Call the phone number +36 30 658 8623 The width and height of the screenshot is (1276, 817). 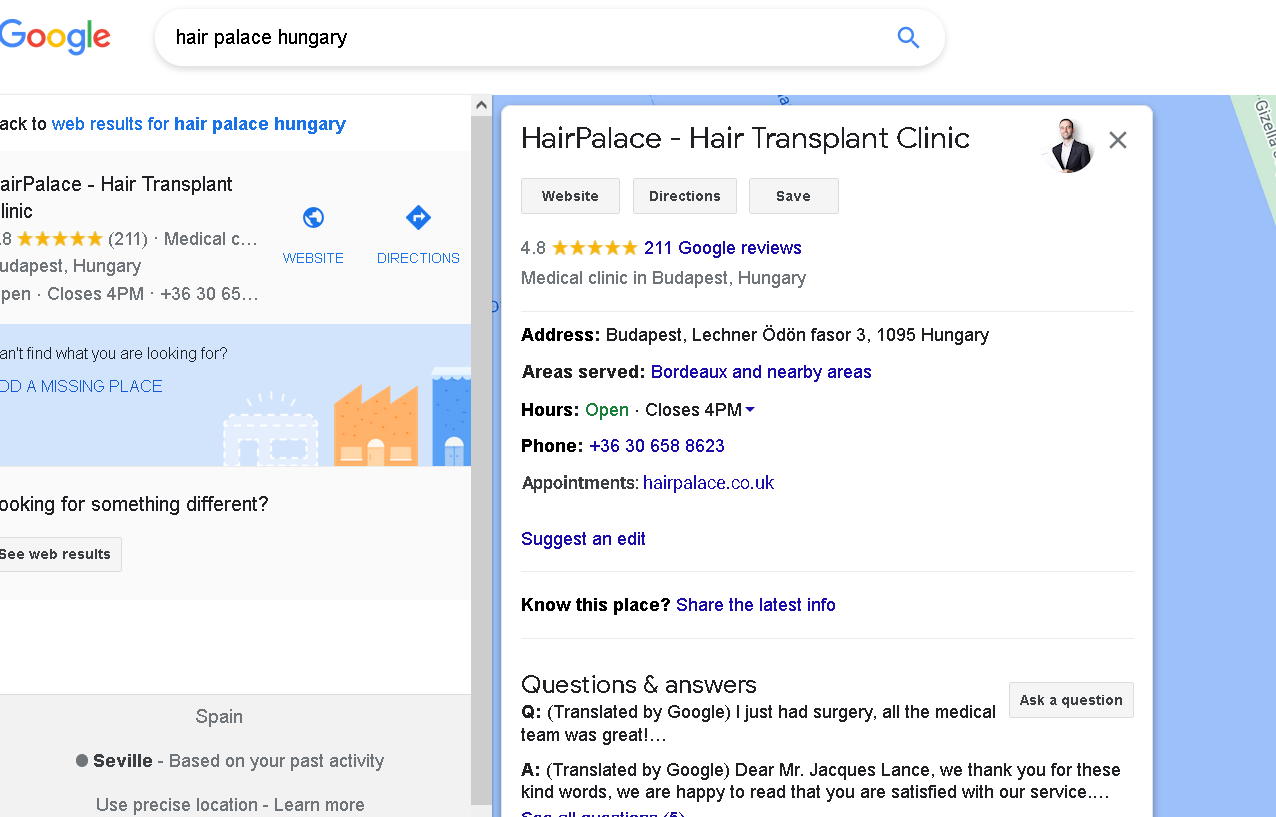[x=657, y=446]
